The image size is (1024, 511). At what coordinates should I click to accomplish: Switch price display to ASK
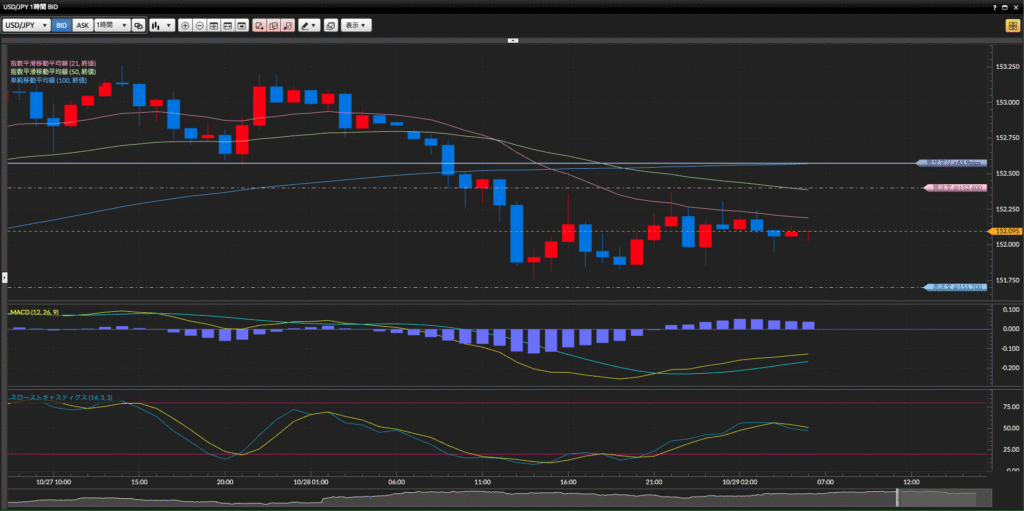point(82,25)
